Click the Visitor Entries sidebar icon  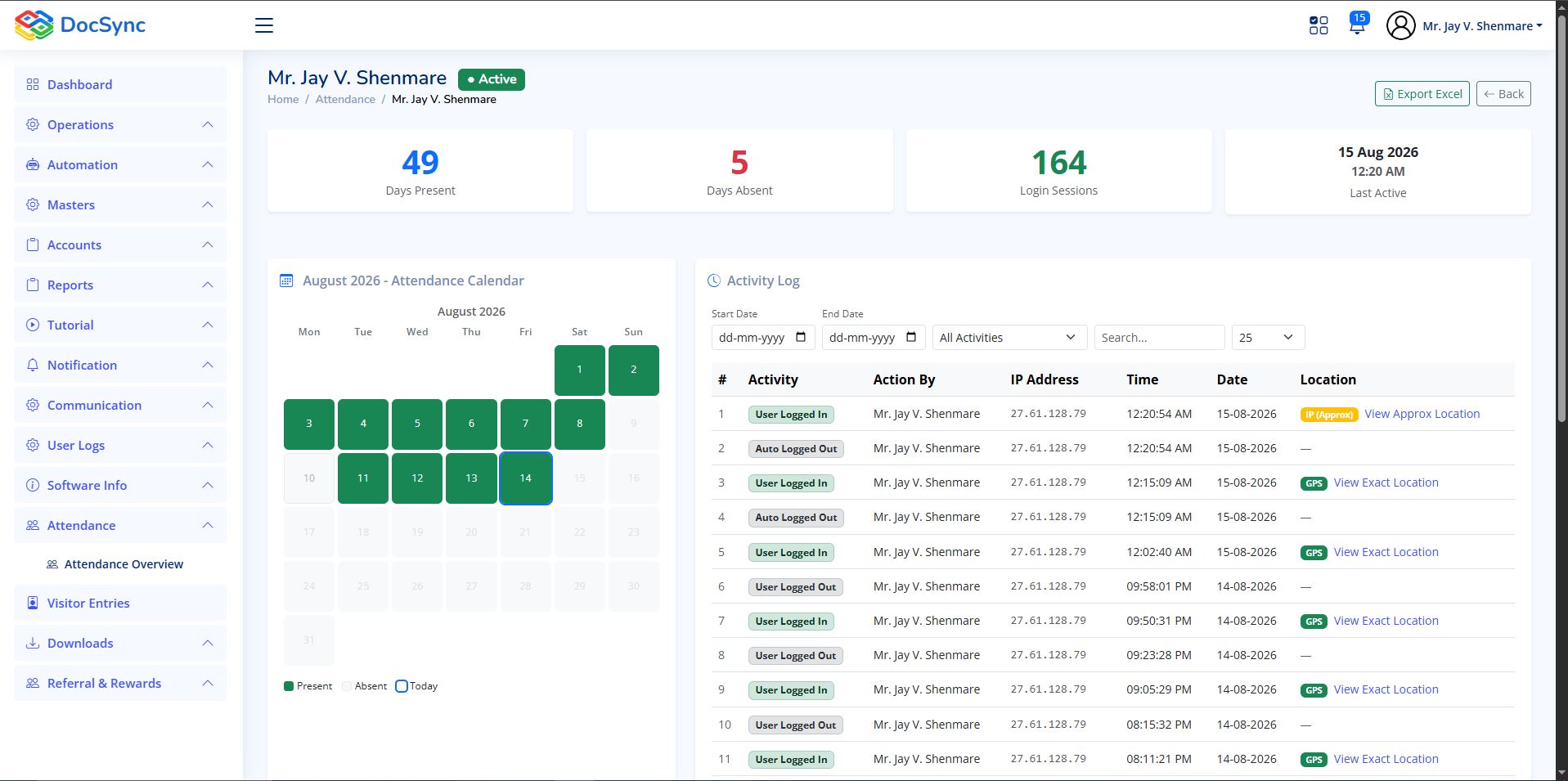tap(33, 603)
